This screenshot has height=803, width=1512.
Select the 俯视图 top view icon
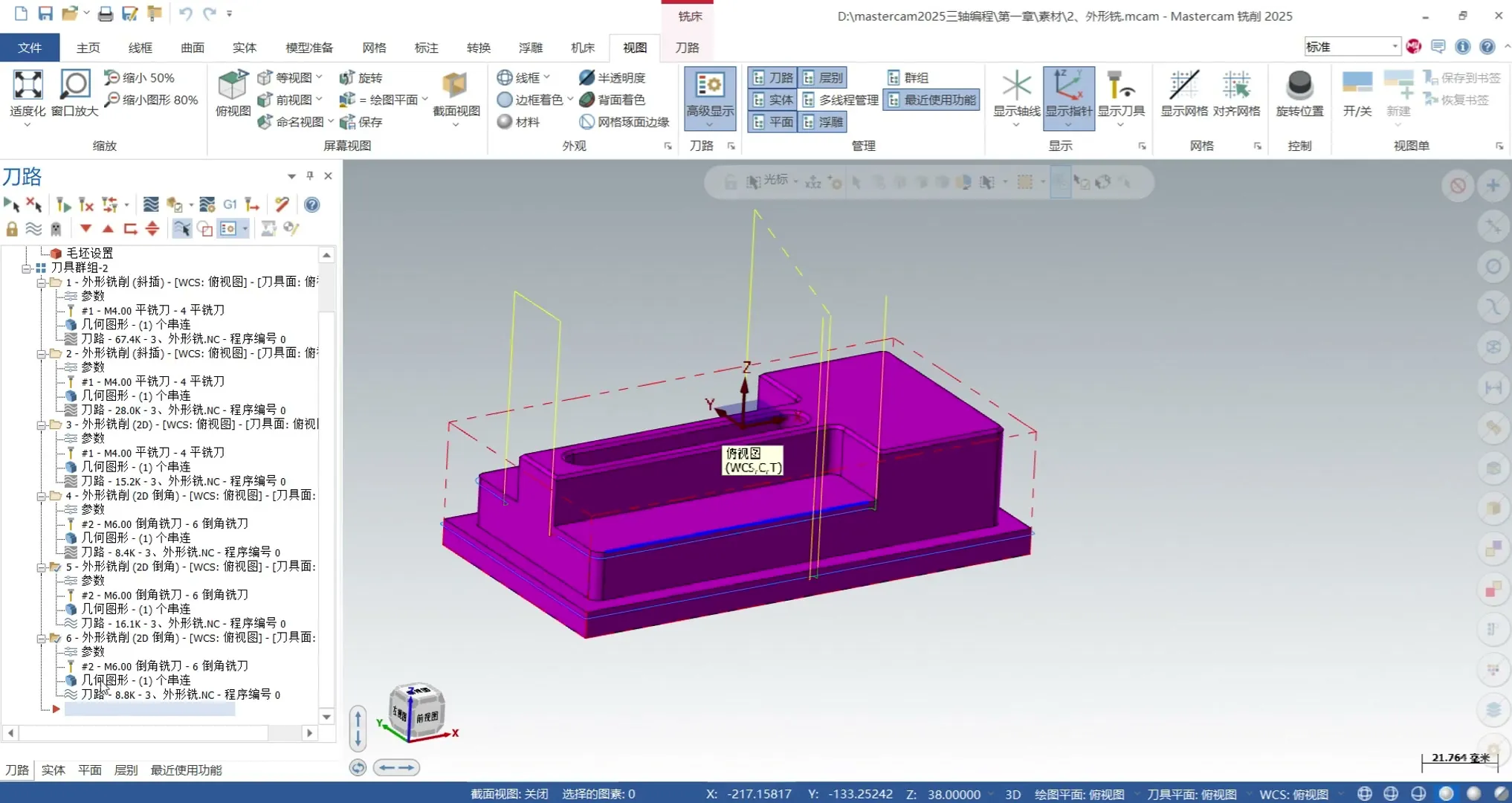[x=232, y=86]
